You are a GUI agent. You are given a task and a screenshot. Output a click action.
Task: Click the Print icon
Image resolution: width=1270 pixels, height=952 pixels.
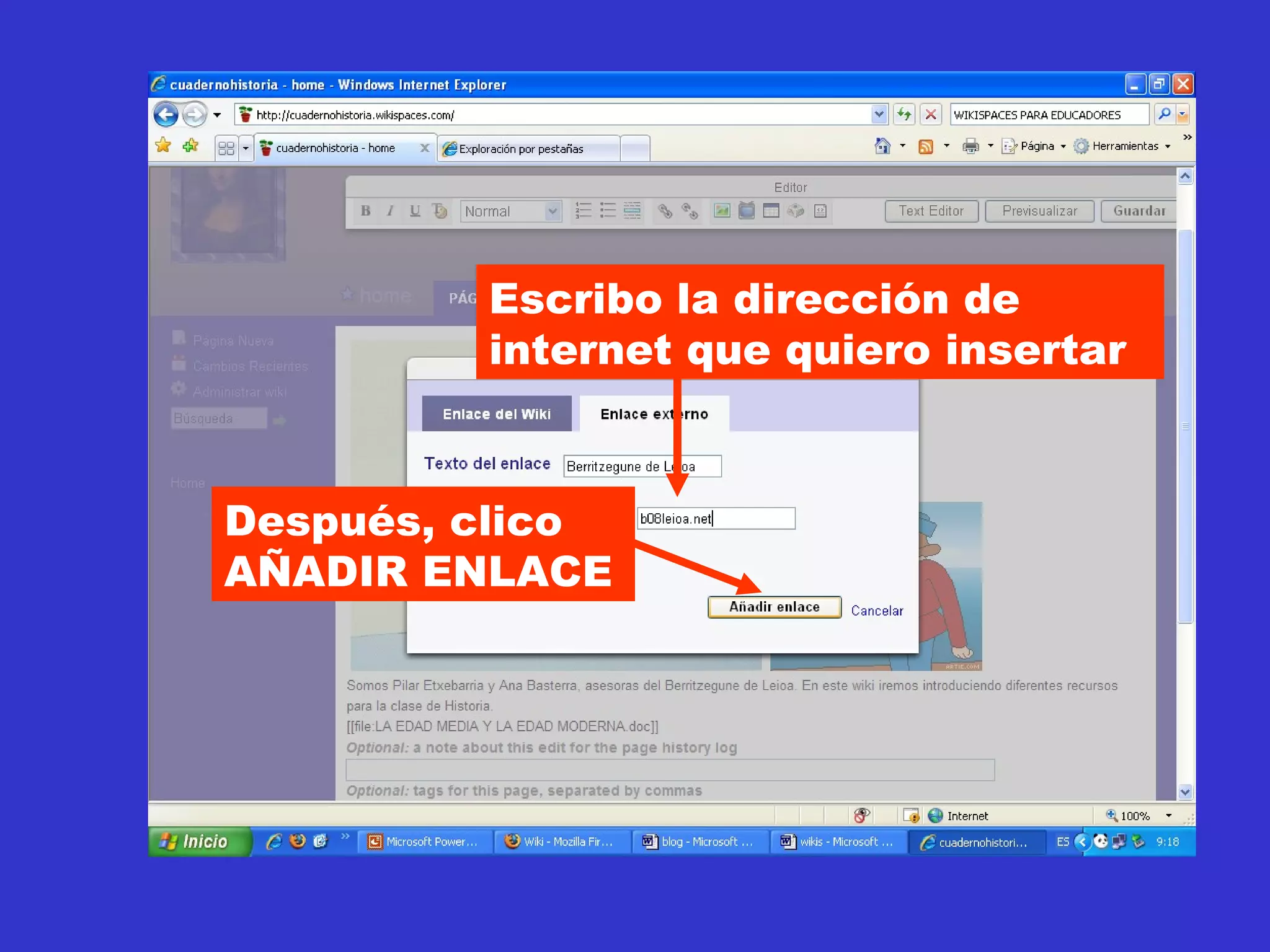[x=970, y=147]
